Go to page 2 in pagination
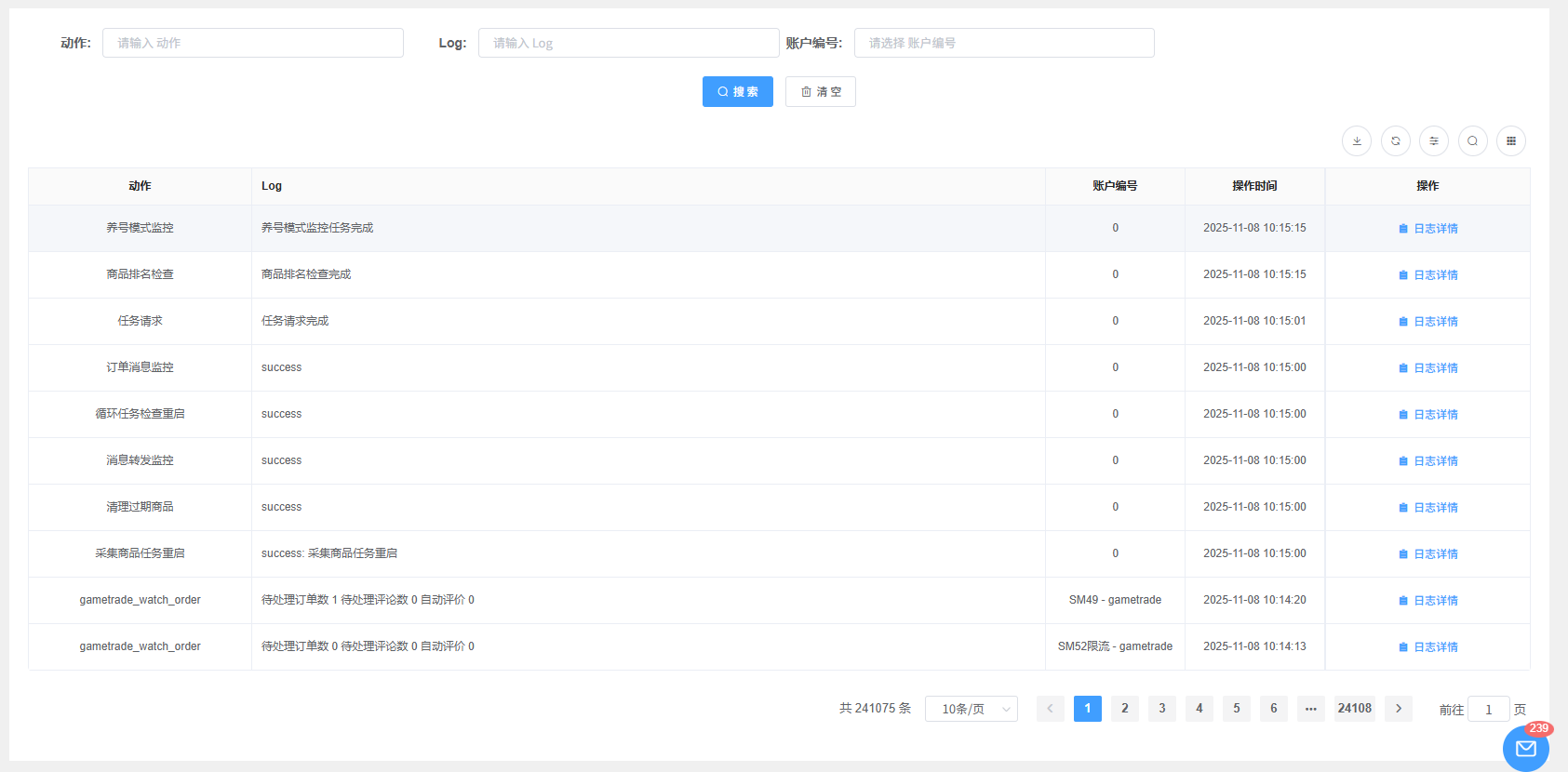The width and height of the screenshot is (1568, 772). click(1124, 709)
